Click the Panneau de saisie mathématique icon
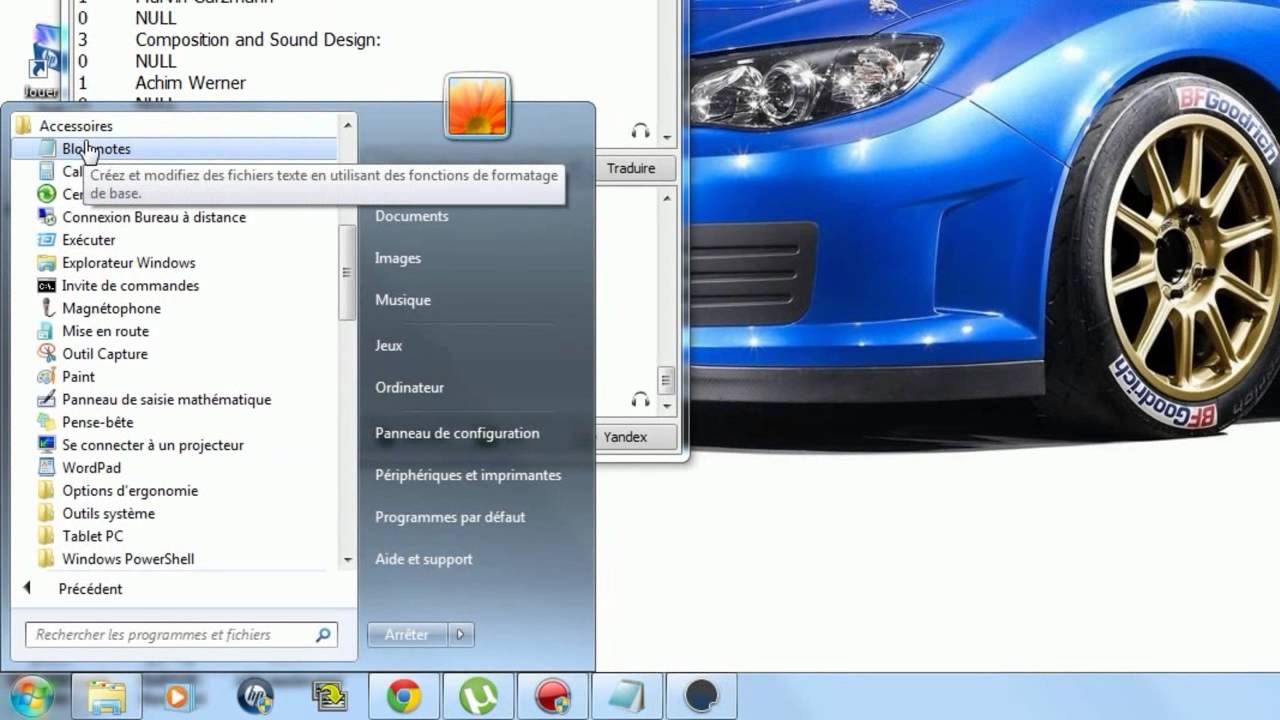This screenshot has width=1280, height=720. click(46, 400)
